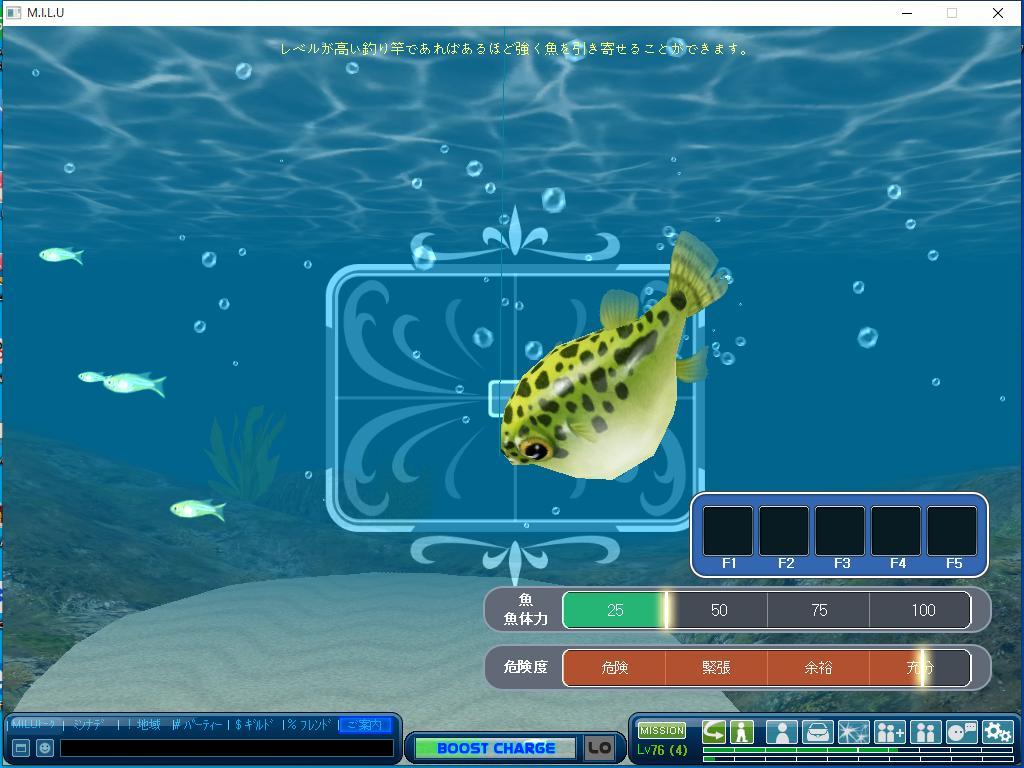Open the car vehicle icon
1024x768 pixels.
point(817,733)
